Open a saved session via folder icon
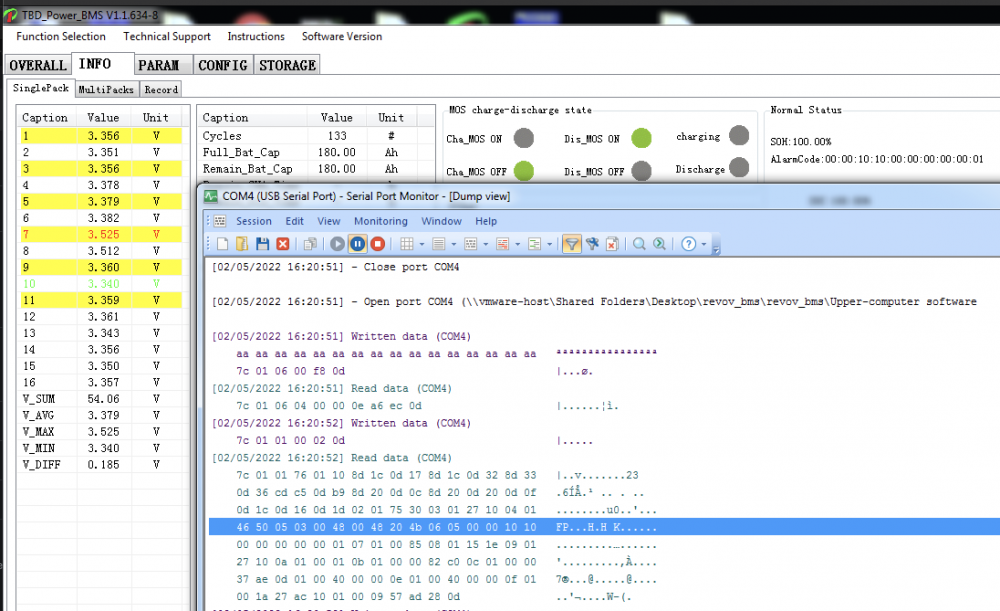1000x611 pixels. (242, 244)
